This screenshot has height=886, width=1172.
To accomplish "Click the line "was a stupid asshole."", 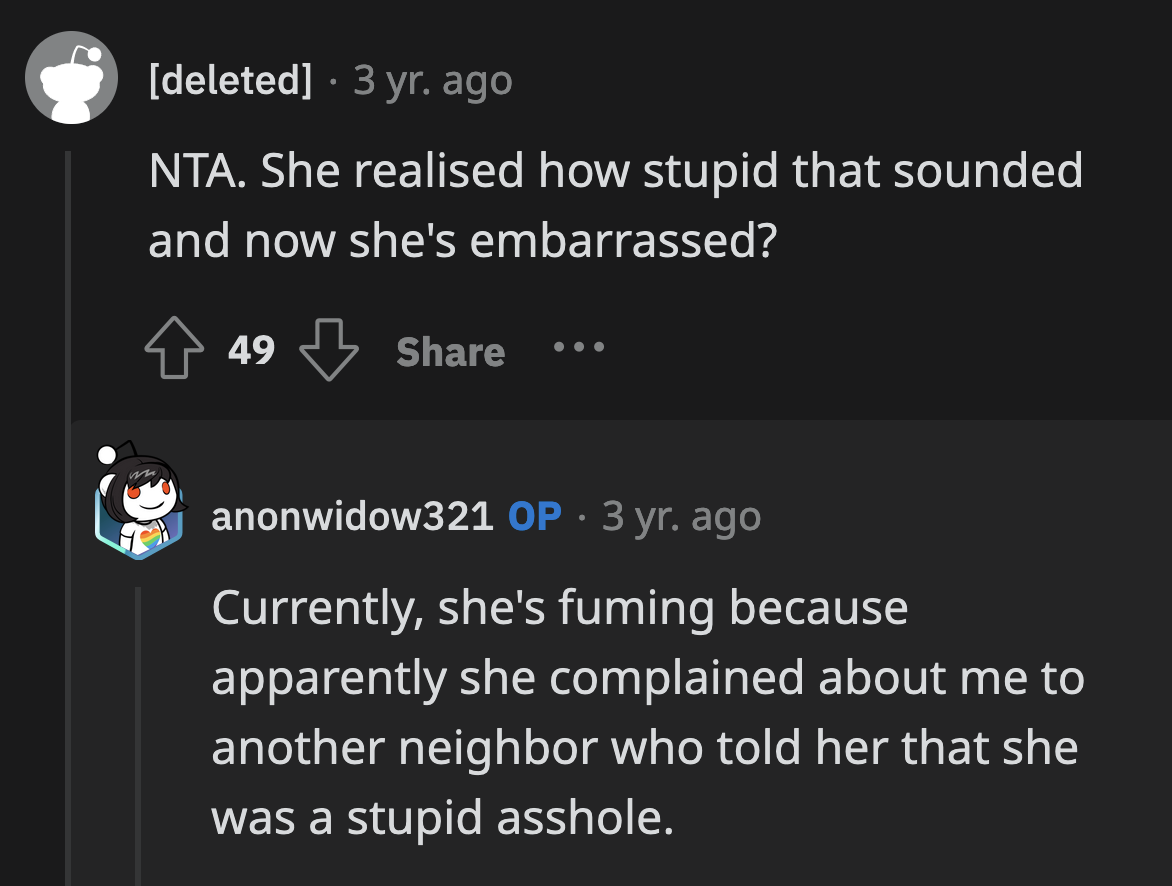I will (x=438, y=818).
